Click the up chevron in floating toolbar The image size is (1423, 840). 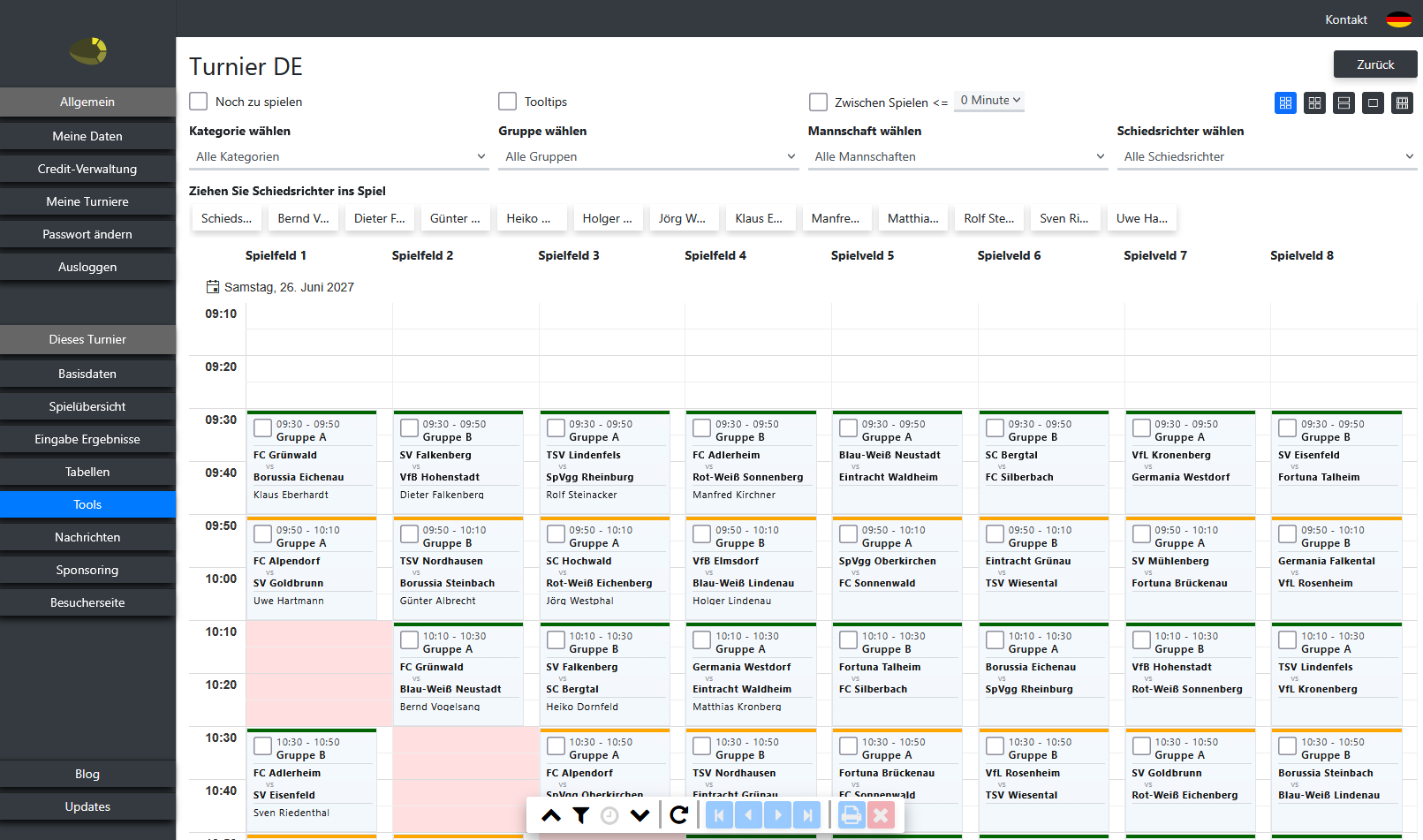pos(551,815)
